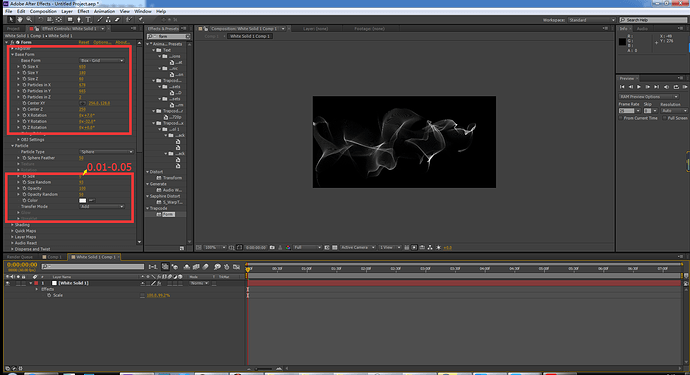Click the Color eyedropper next to swatch
The image size is (690, 375).
tap(92, 200)
